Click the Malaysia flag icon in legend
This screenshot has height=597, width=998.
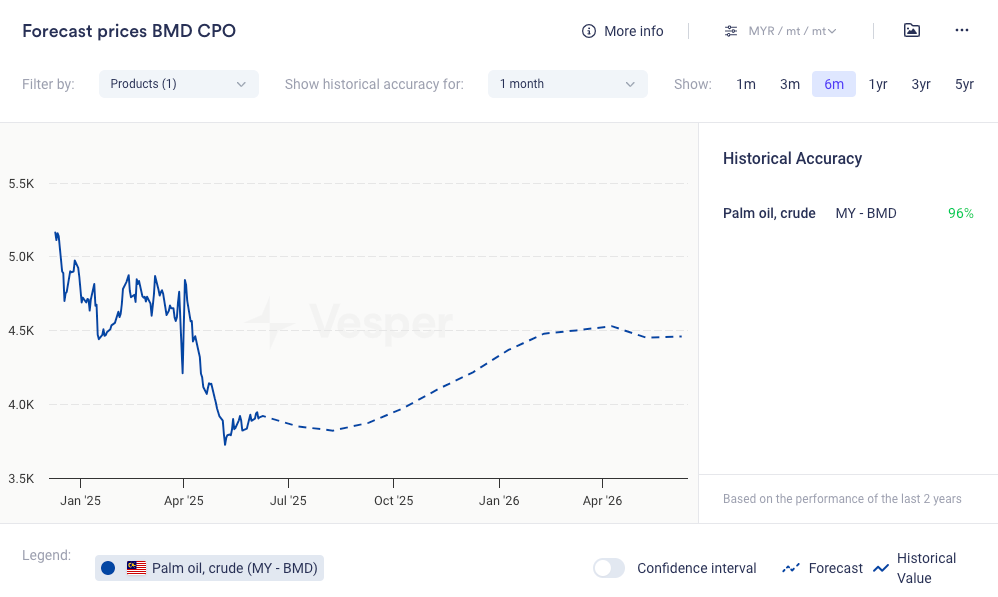[136, 568]
